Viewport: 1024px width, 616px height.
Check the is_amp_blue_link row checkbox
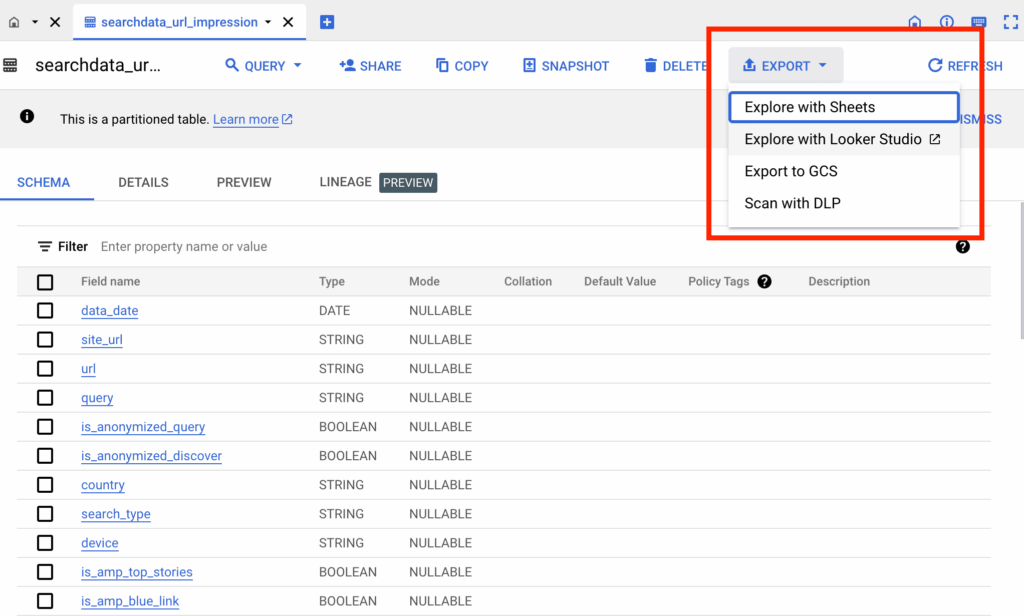point(45,601)
